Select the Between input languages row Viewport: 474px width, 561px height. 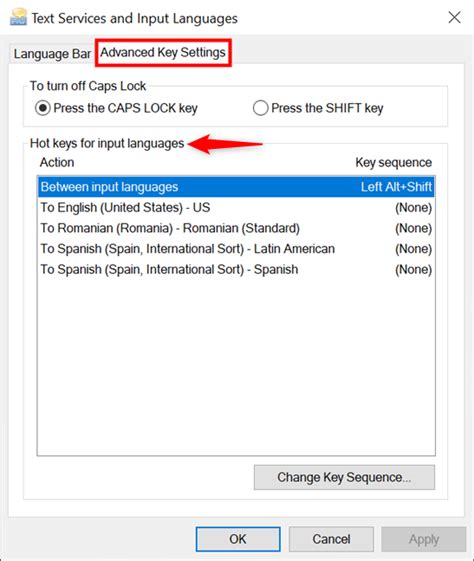[236, 187]
